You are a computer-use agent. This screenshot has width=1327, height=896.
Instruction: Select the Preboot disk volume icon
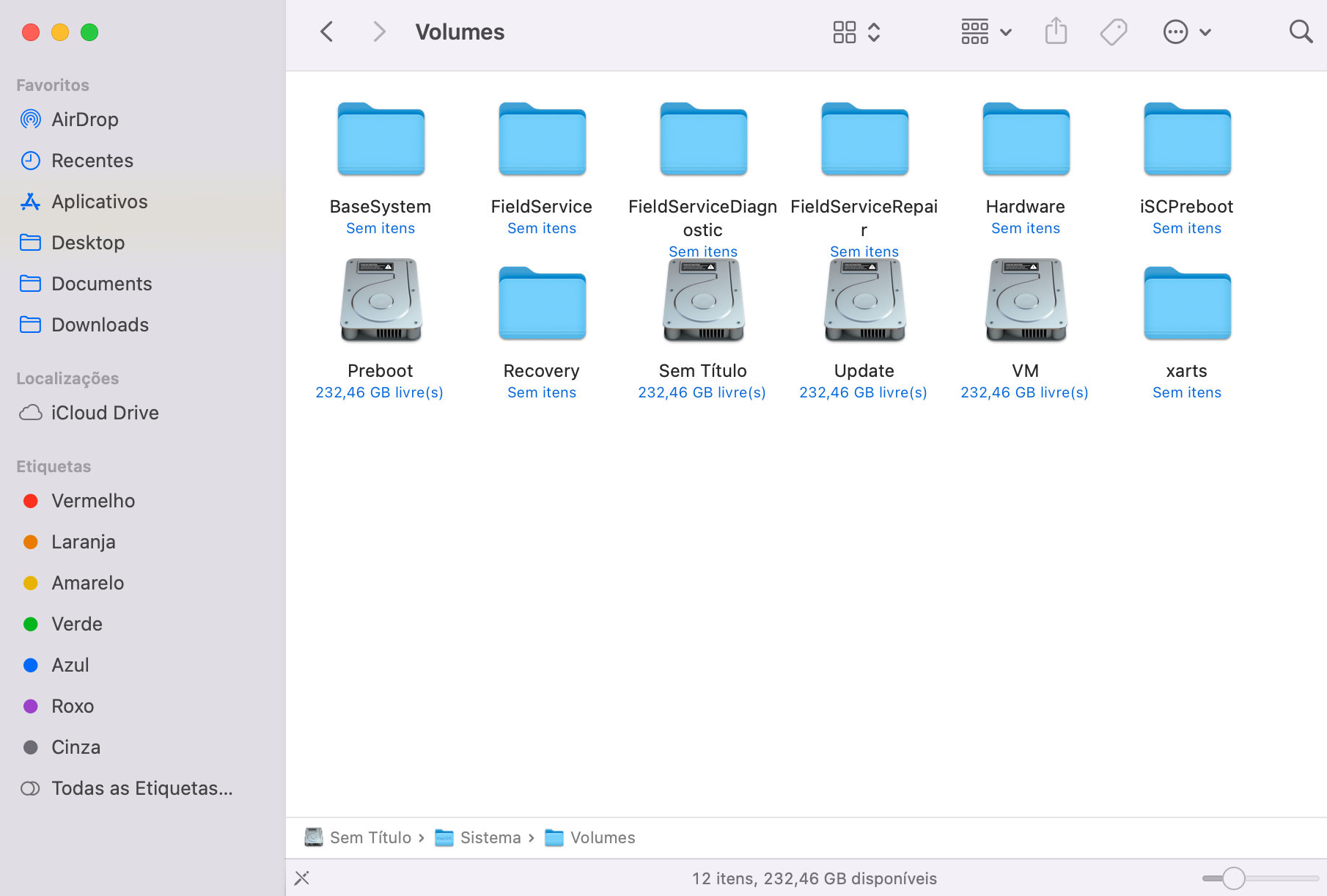coord(381,301)
